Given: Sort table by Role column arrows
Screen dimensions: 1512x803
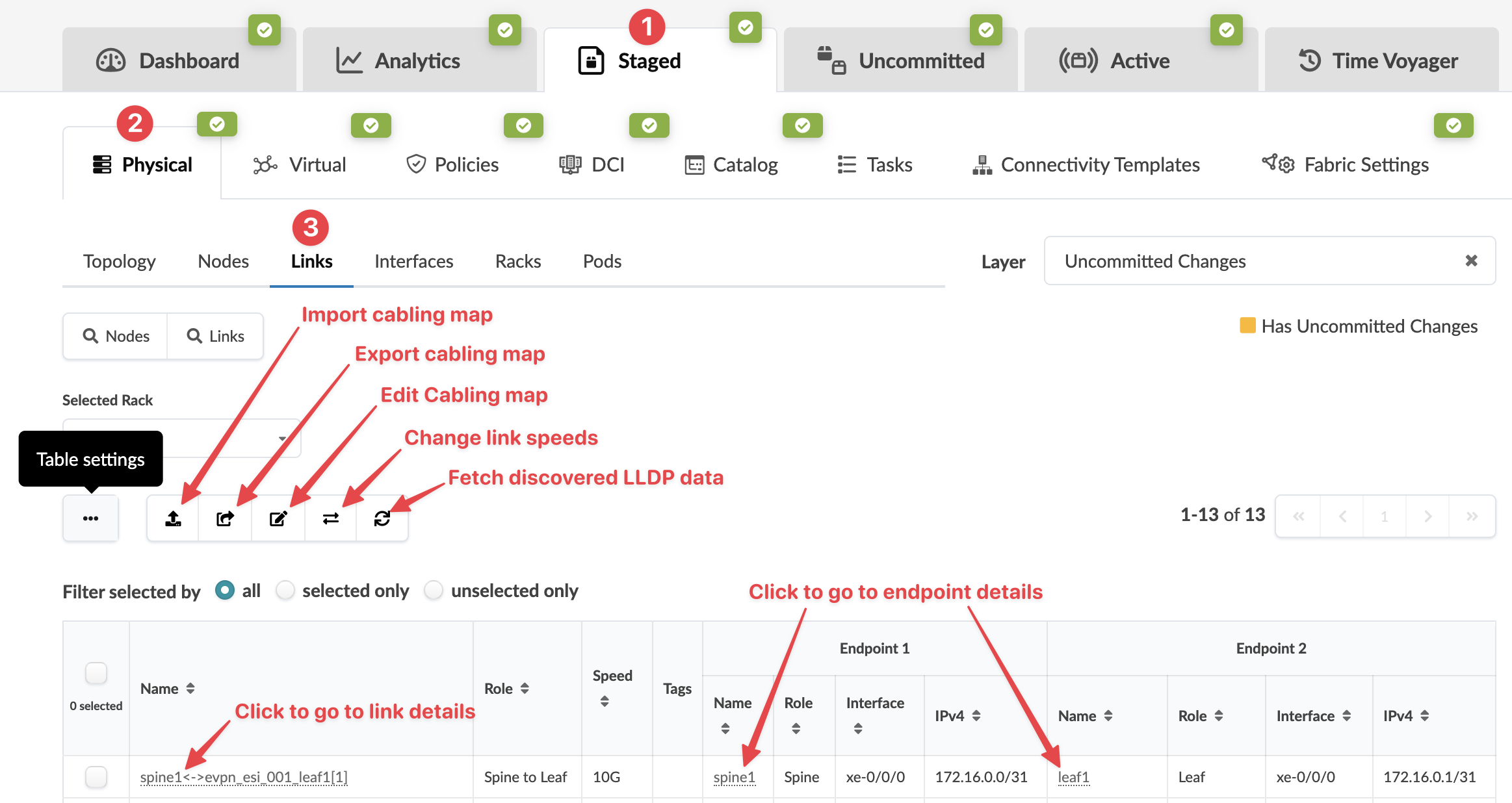Looking at the screenshot, I should (524, 688).
